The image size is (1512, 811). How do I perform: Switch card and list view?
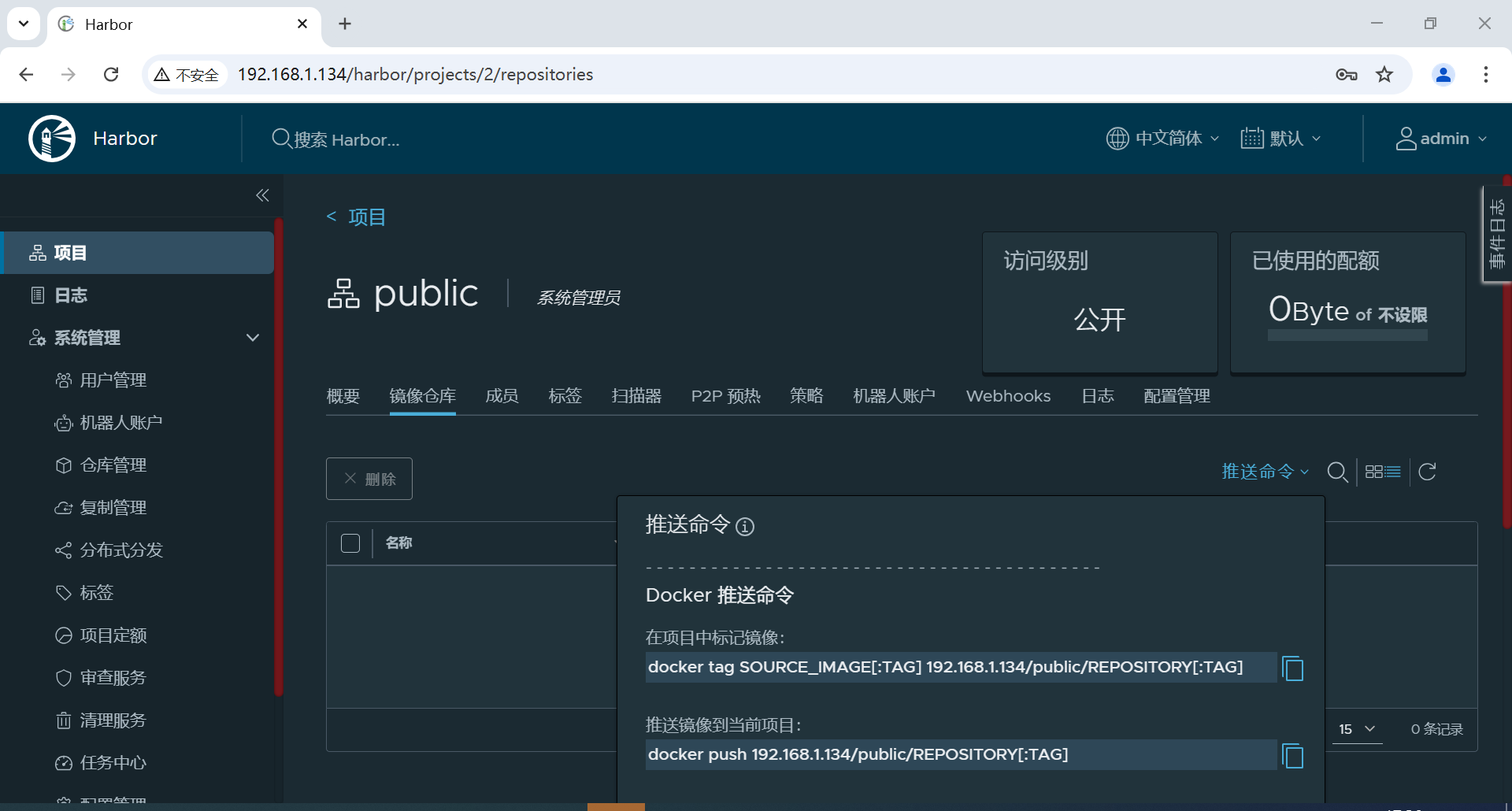1383,472
